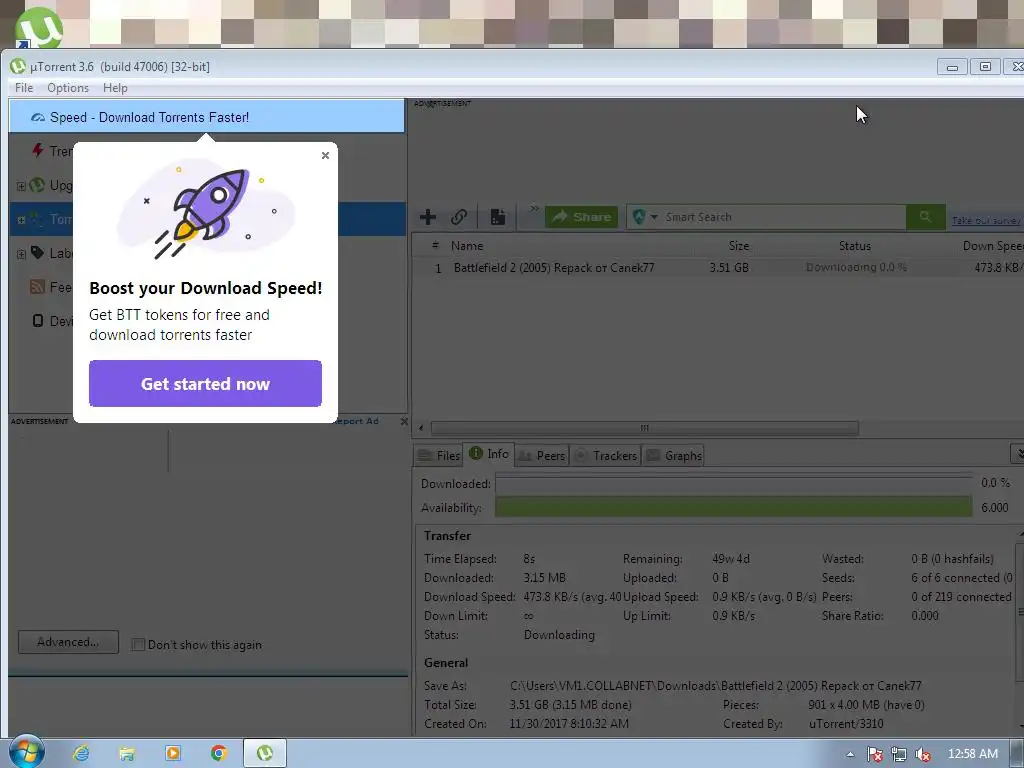
Task: Collapse details pane with chevron button
Action: coord(1017,453)
